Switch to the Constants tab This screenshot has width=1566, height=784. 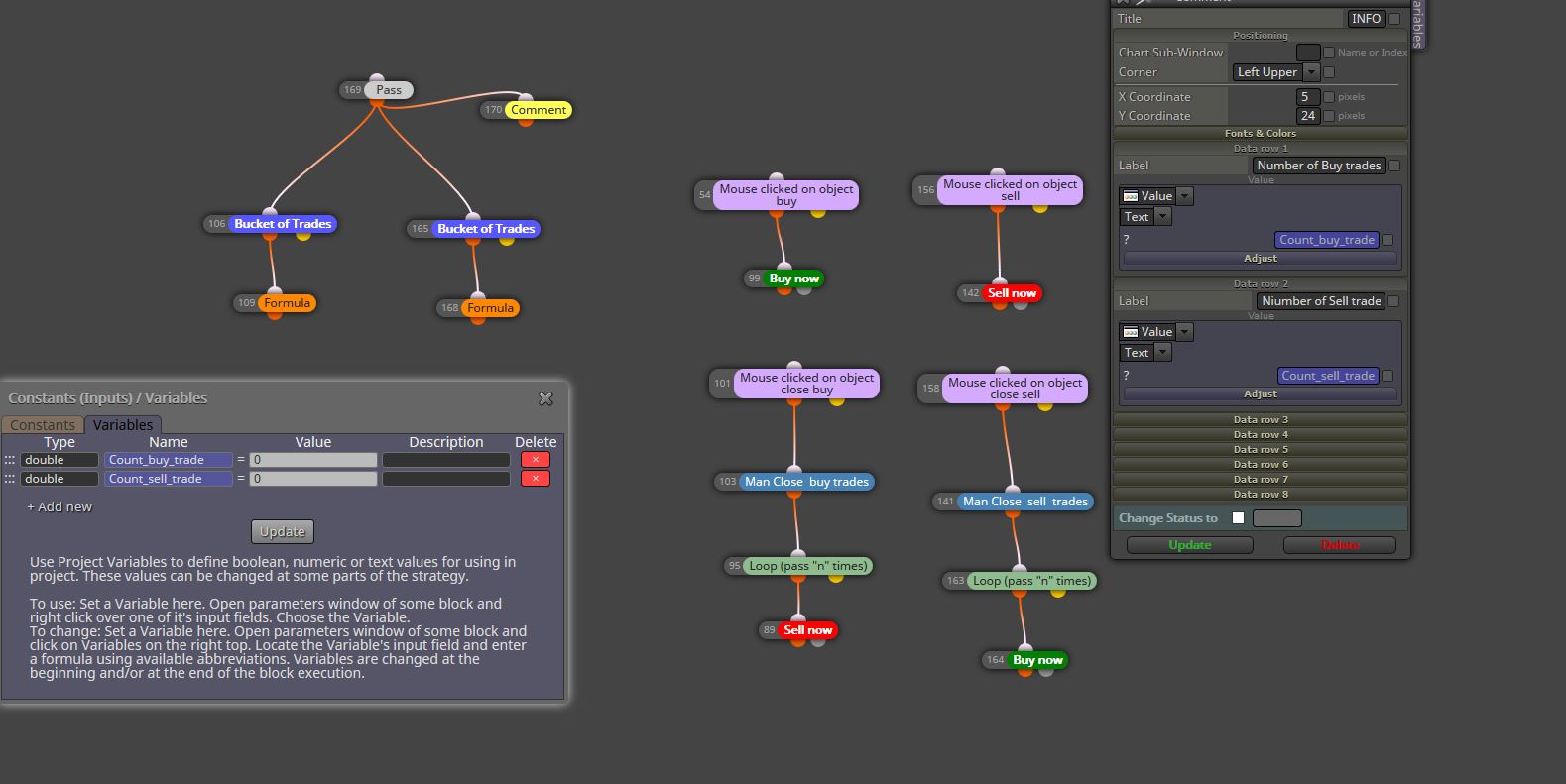pyautogui.click(x=43, y=425)
